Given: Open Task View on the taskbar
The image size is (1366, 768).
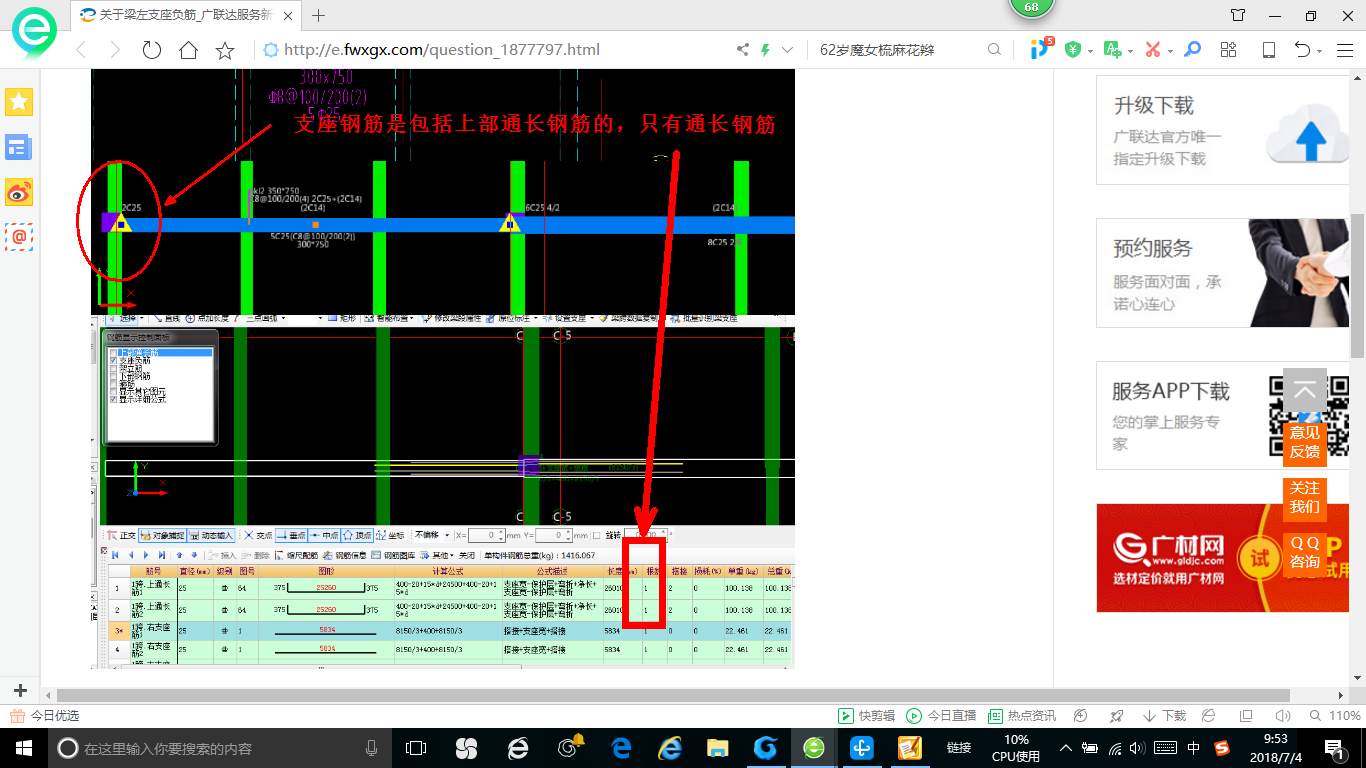Looking at the screenshot, I should (x=415, y=747).
